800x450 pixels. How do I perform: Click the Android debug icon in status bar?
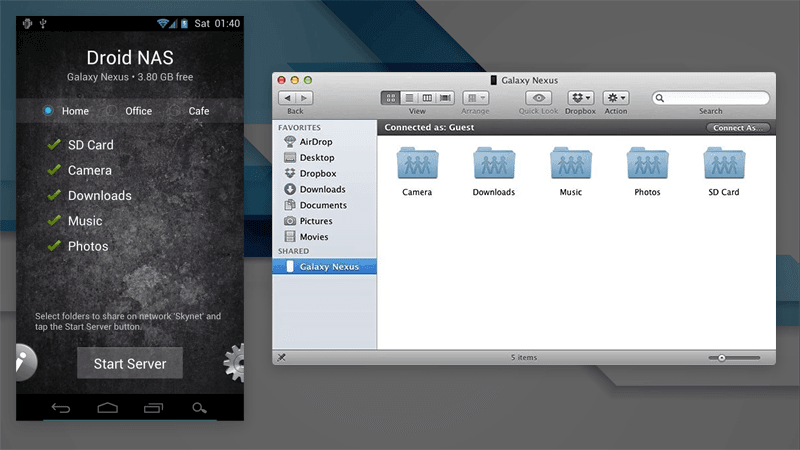coord(28,23)
